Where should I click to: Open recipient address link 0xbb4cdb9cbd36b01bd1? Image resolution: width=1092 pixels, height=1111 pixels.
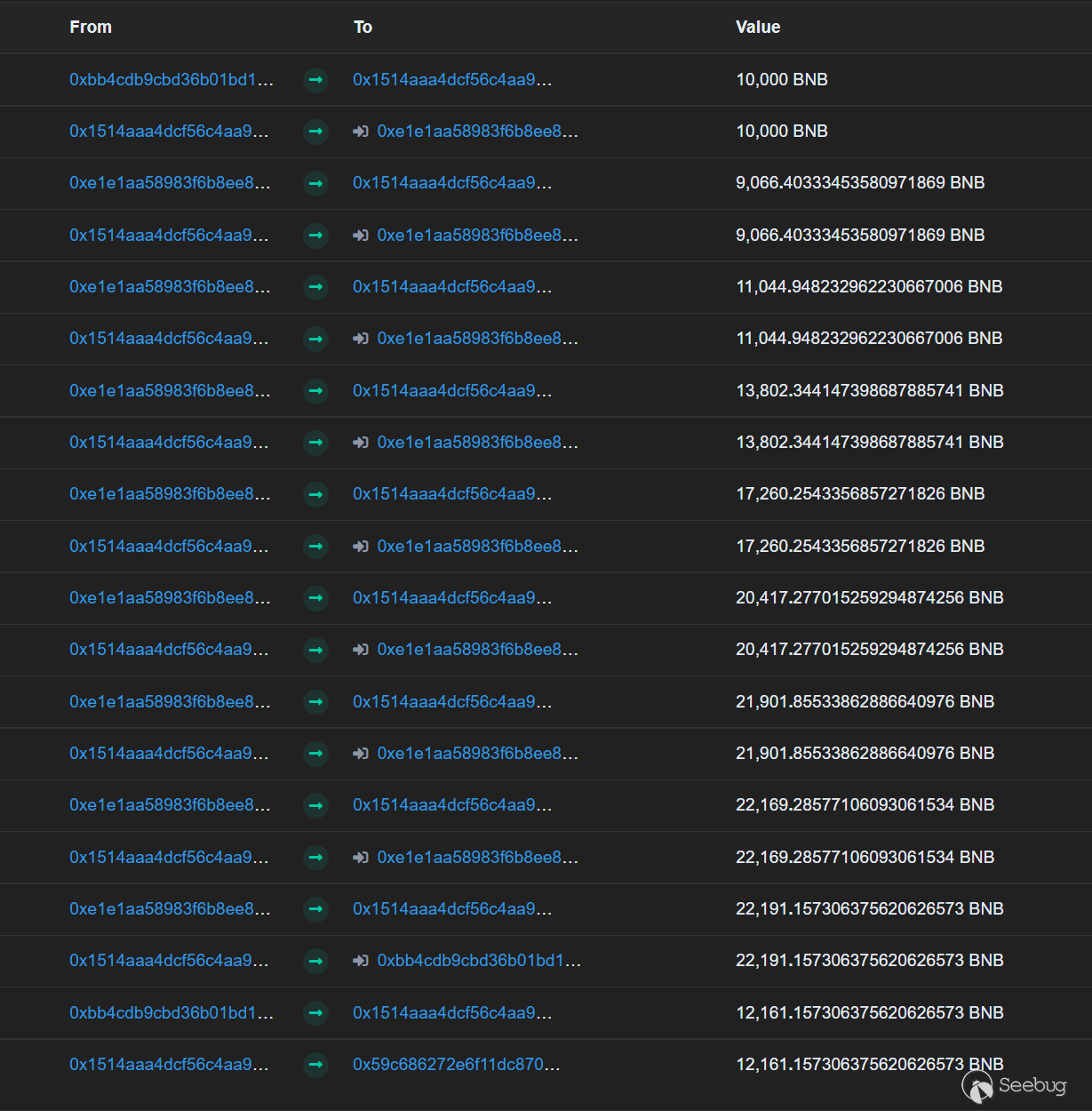pos(479,961)
